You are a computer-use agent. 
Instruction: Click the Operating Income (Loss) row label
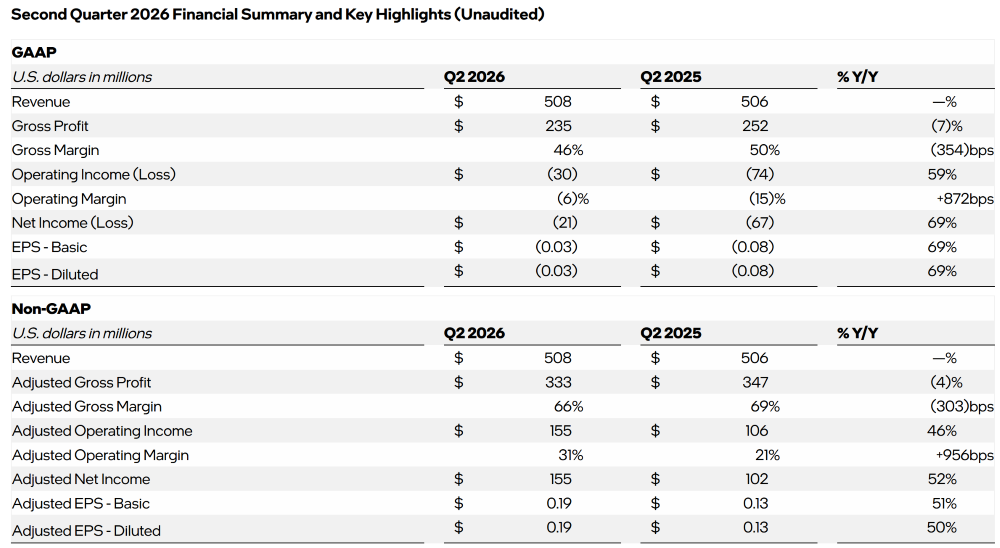click(x=93, y=175)
